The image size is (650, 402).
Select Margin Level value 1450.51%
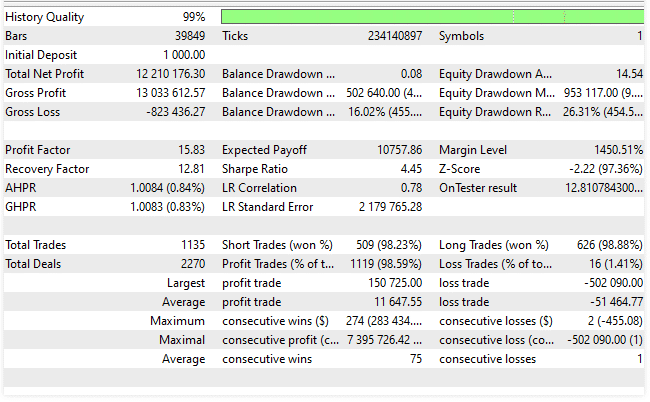618,150
